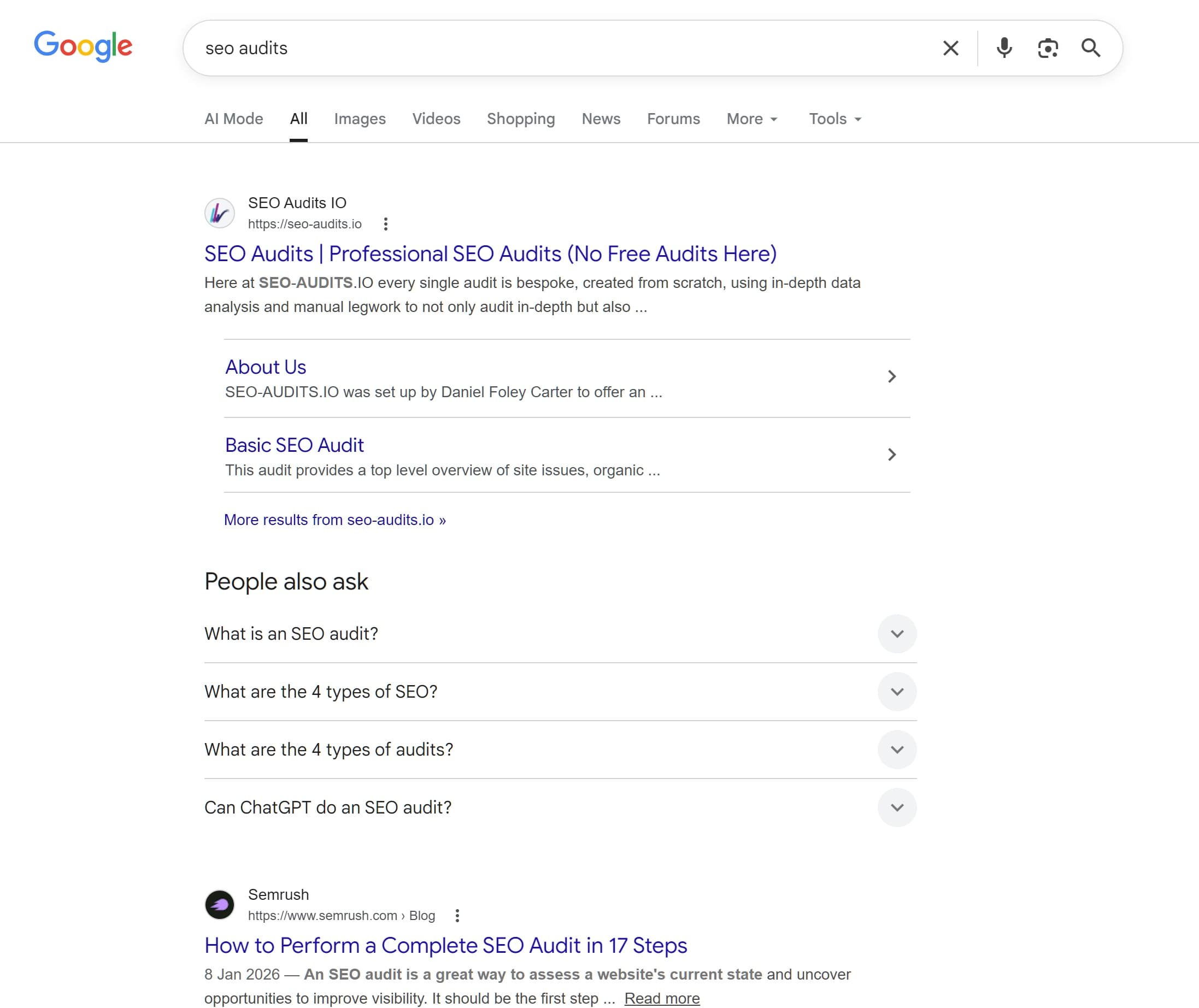1199x1008 pixels.
Task: Expand 'Can ChatGPT do an SEO audit?'
Action: pos(897,807)
